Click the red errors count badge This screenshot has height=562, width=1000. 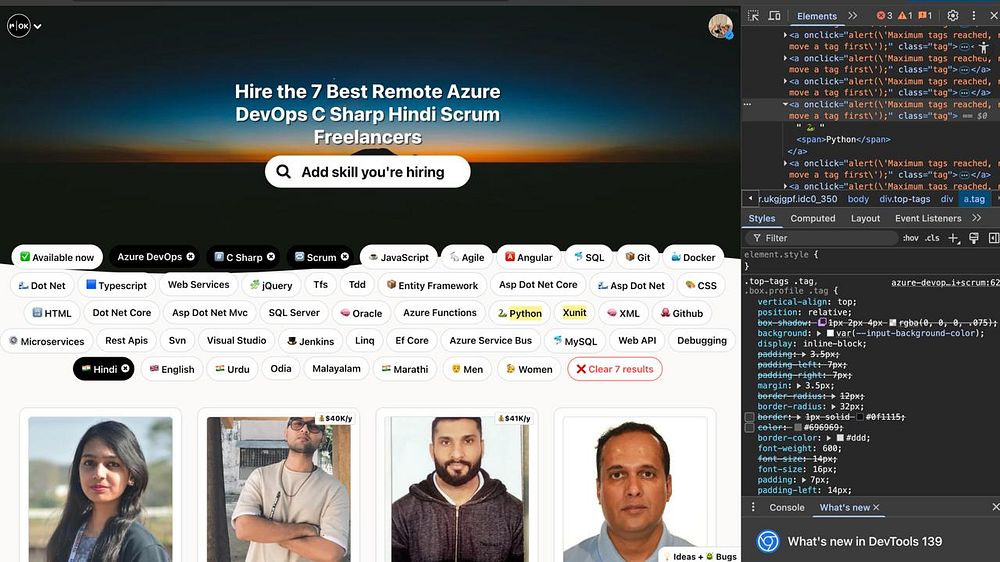885,15
